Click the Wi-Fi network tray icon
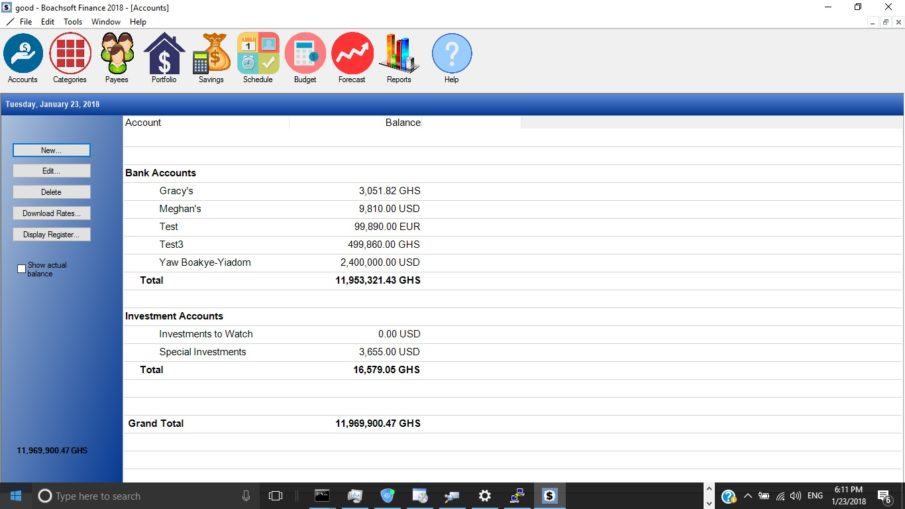The image size is (905, 509). (x=780, y=496)
